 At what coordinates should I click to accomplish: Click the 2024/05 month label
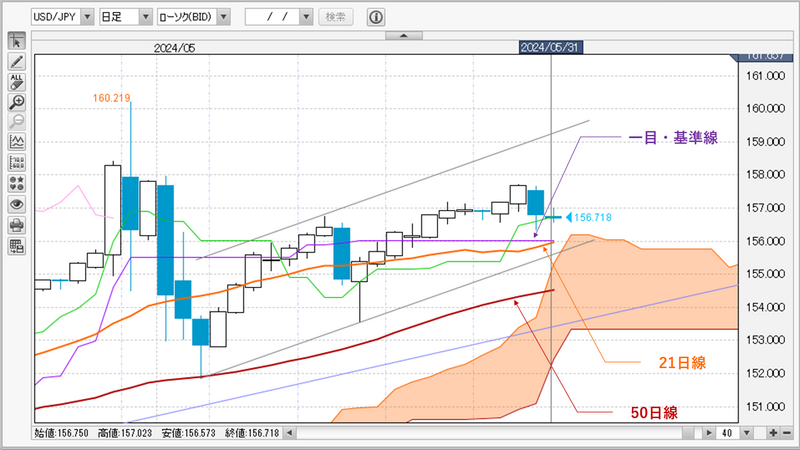pyautogui.click(x=174, y=48)
